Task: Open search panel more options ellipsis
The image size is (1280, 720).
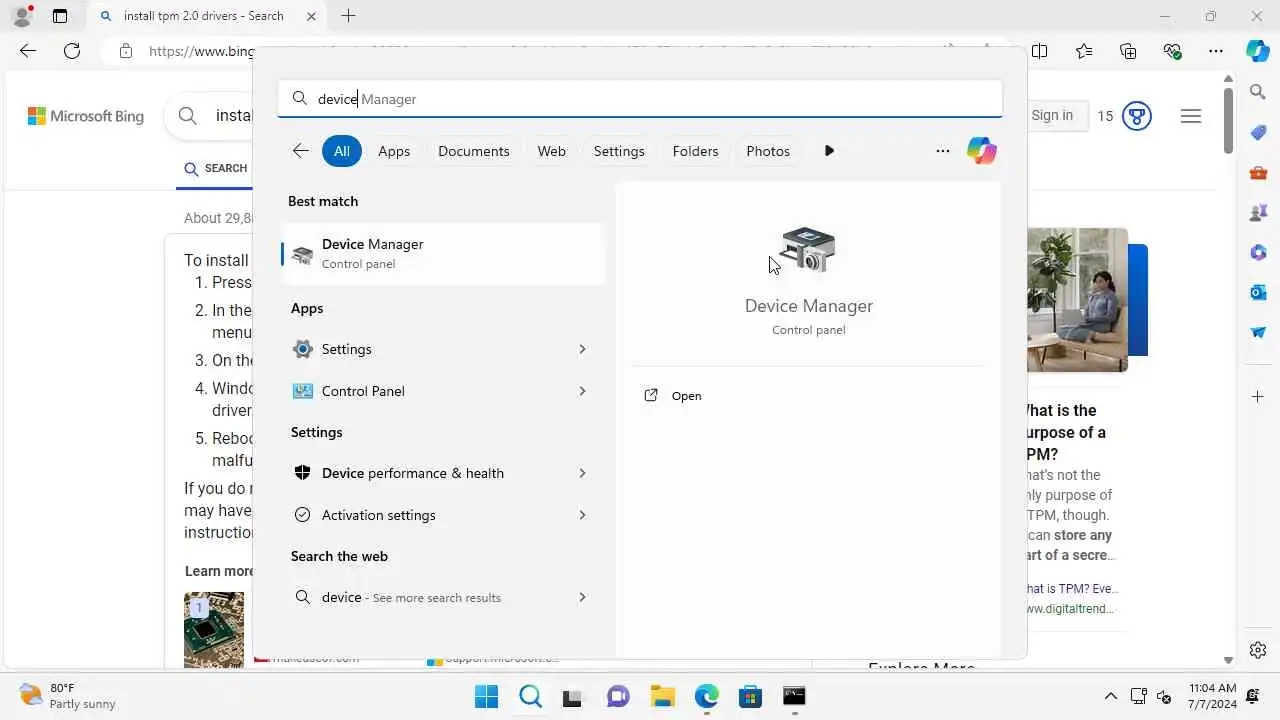Action: 942,151
